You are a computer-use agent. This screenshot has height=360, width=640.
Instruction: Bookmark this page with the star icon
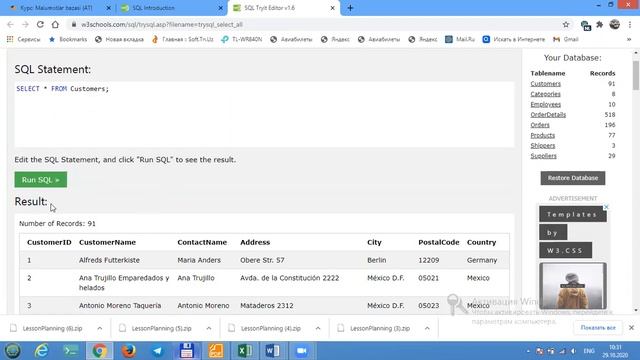coord(566,24)
